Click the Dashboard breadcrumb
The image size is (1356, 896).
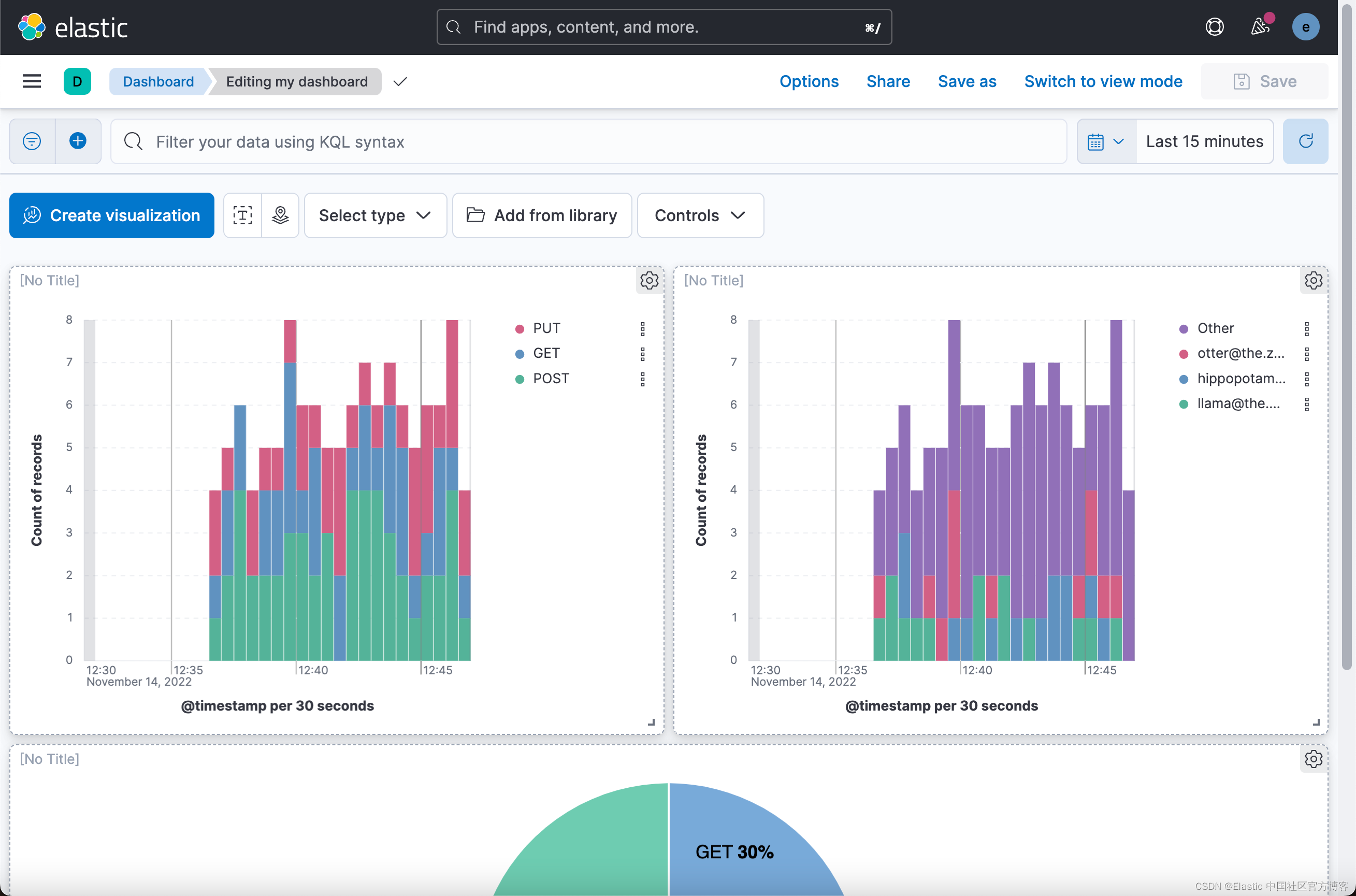158,81
